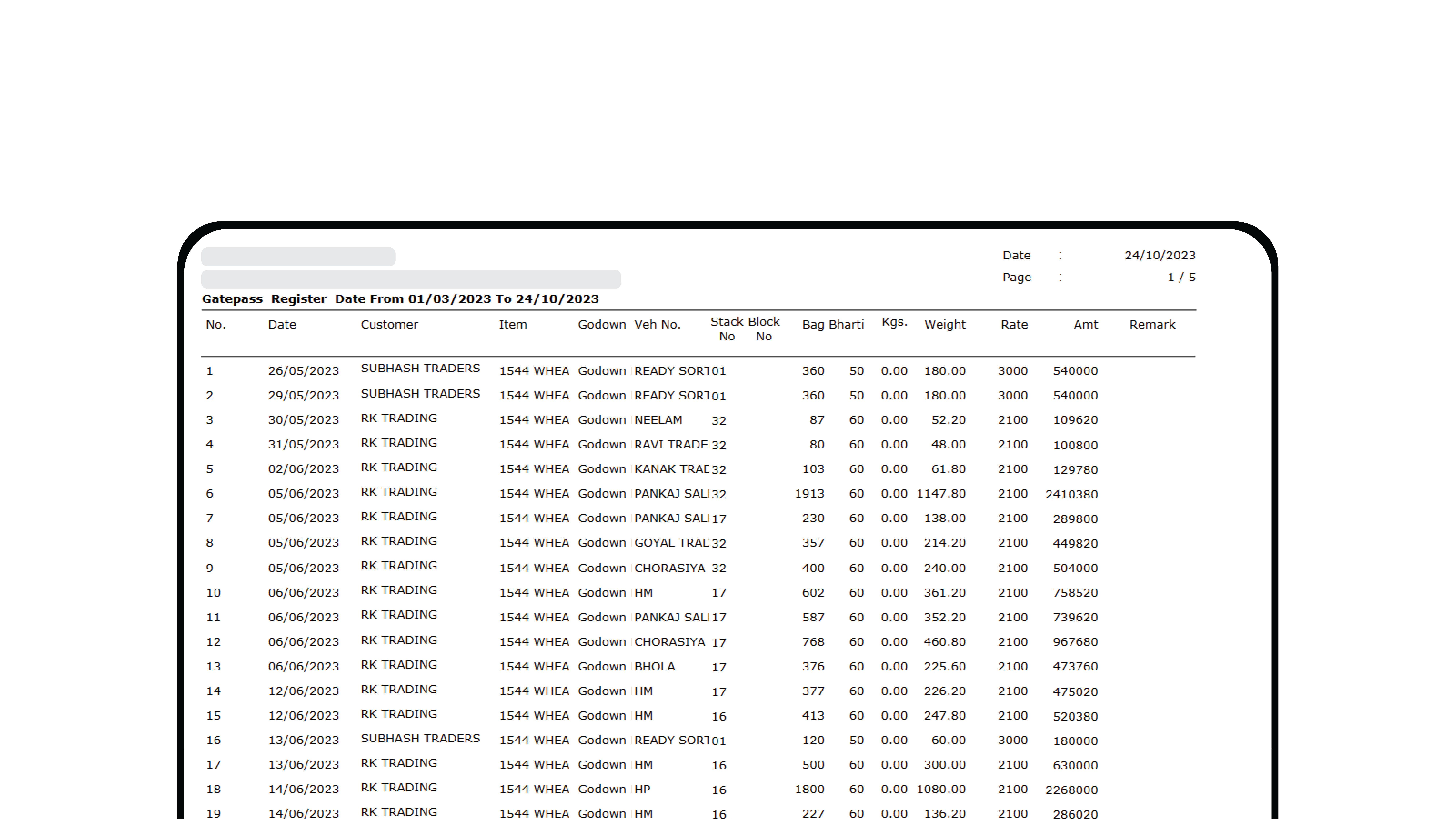Click RAVI TRADE vehicle entry in row 4
Image resolution: width=1456 pixels, height=819 pixels.
pyautogui.click(x=671, y=445)
